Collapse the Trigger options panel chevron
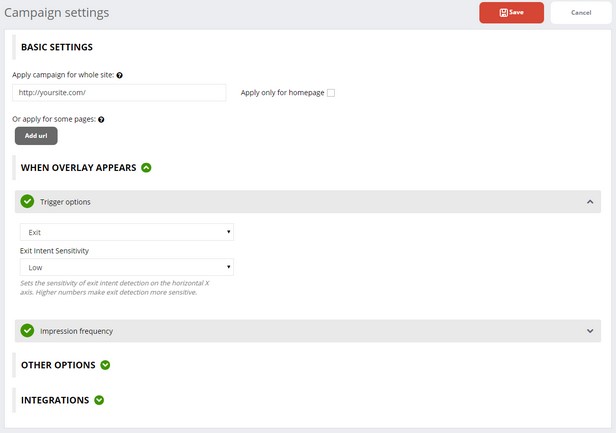 (x=590, y=202)
